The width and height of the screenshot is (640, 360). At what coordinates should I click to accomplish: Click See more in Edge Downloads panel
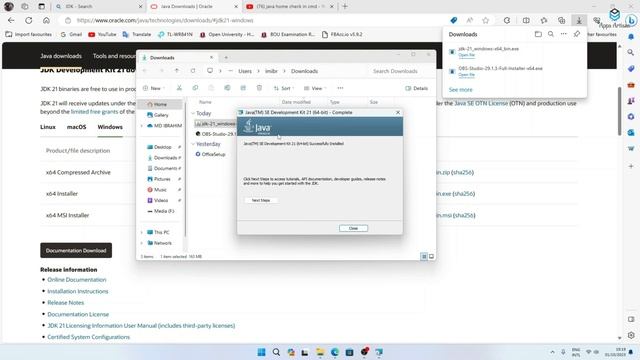click(460, 90)
